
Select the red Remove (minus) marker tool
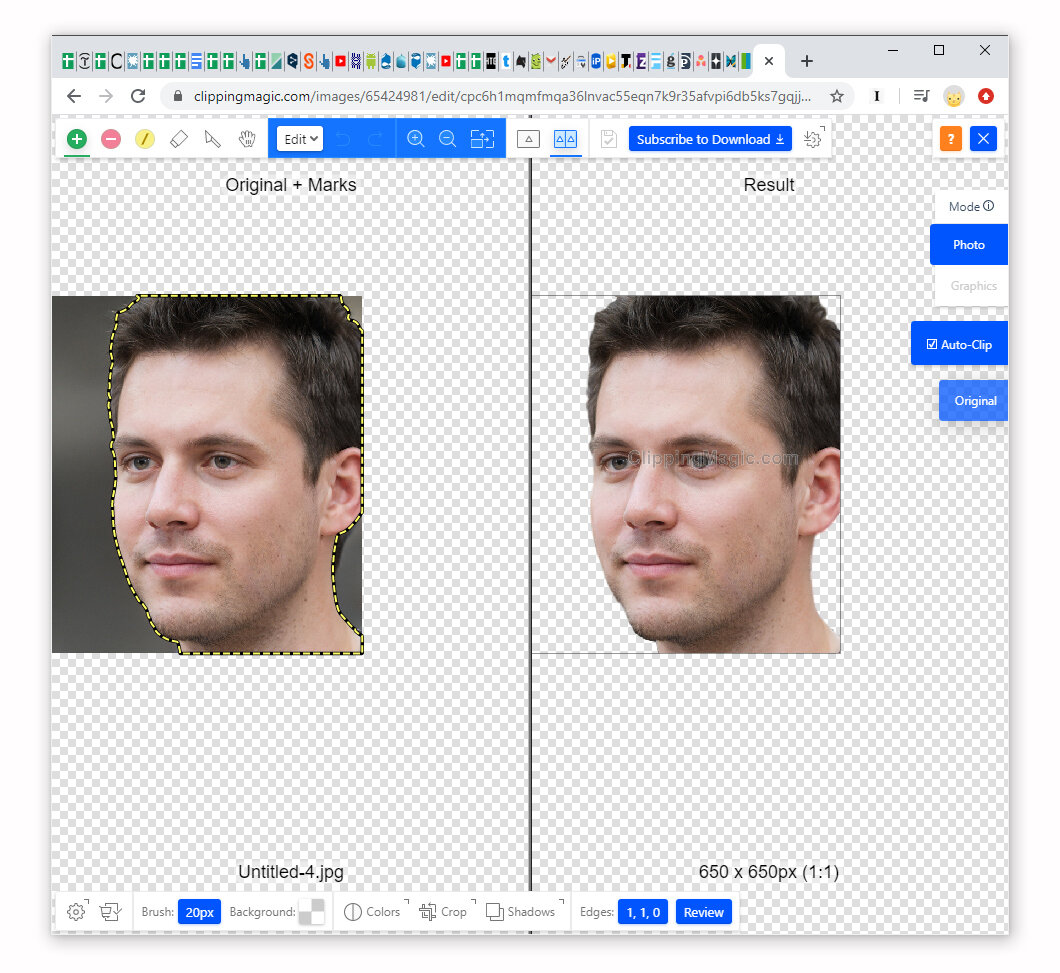[x=111, y=139]
